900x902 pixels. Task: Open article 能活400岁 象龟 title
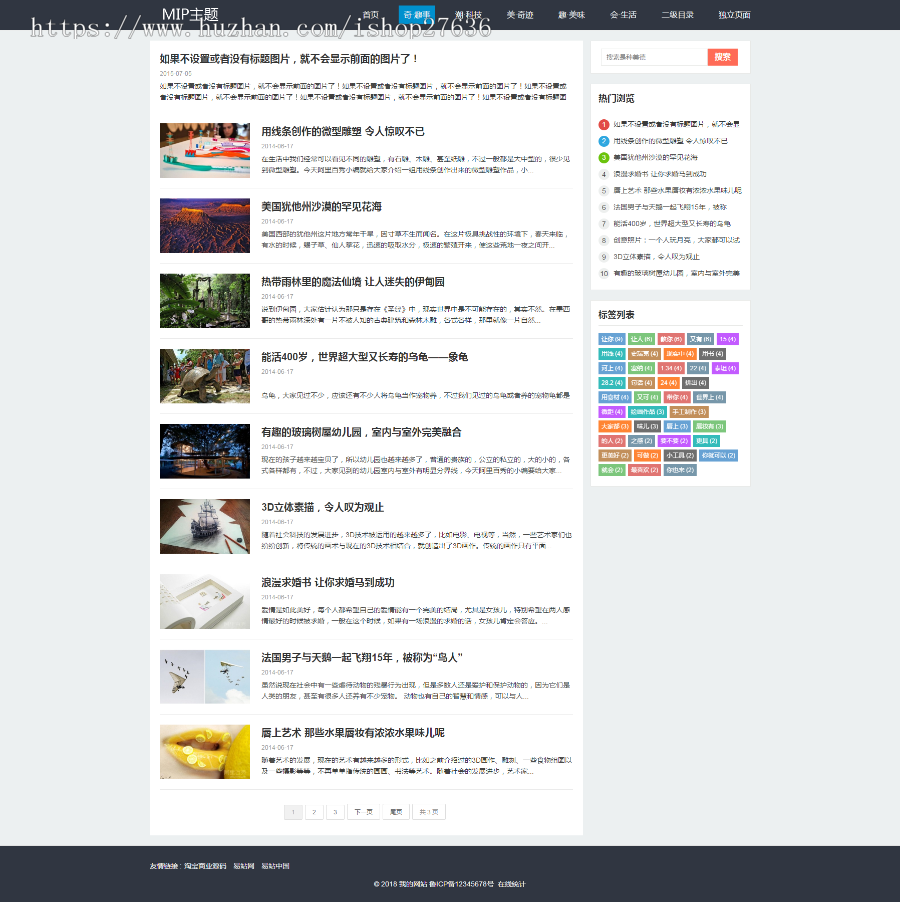(365, 357)
